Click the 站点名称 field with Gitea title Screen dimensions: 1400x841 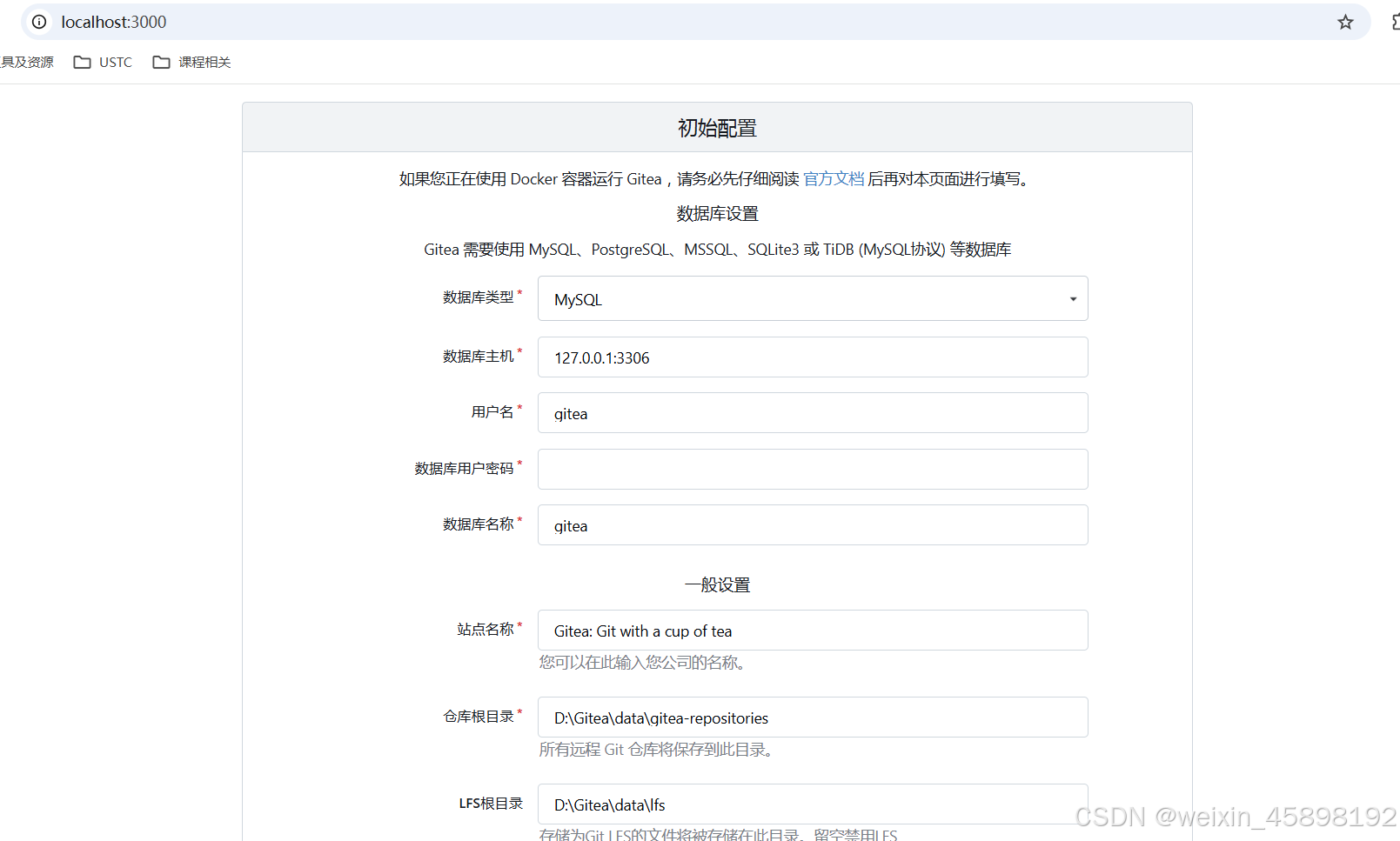pyautogui.click(x=813, y=630)
